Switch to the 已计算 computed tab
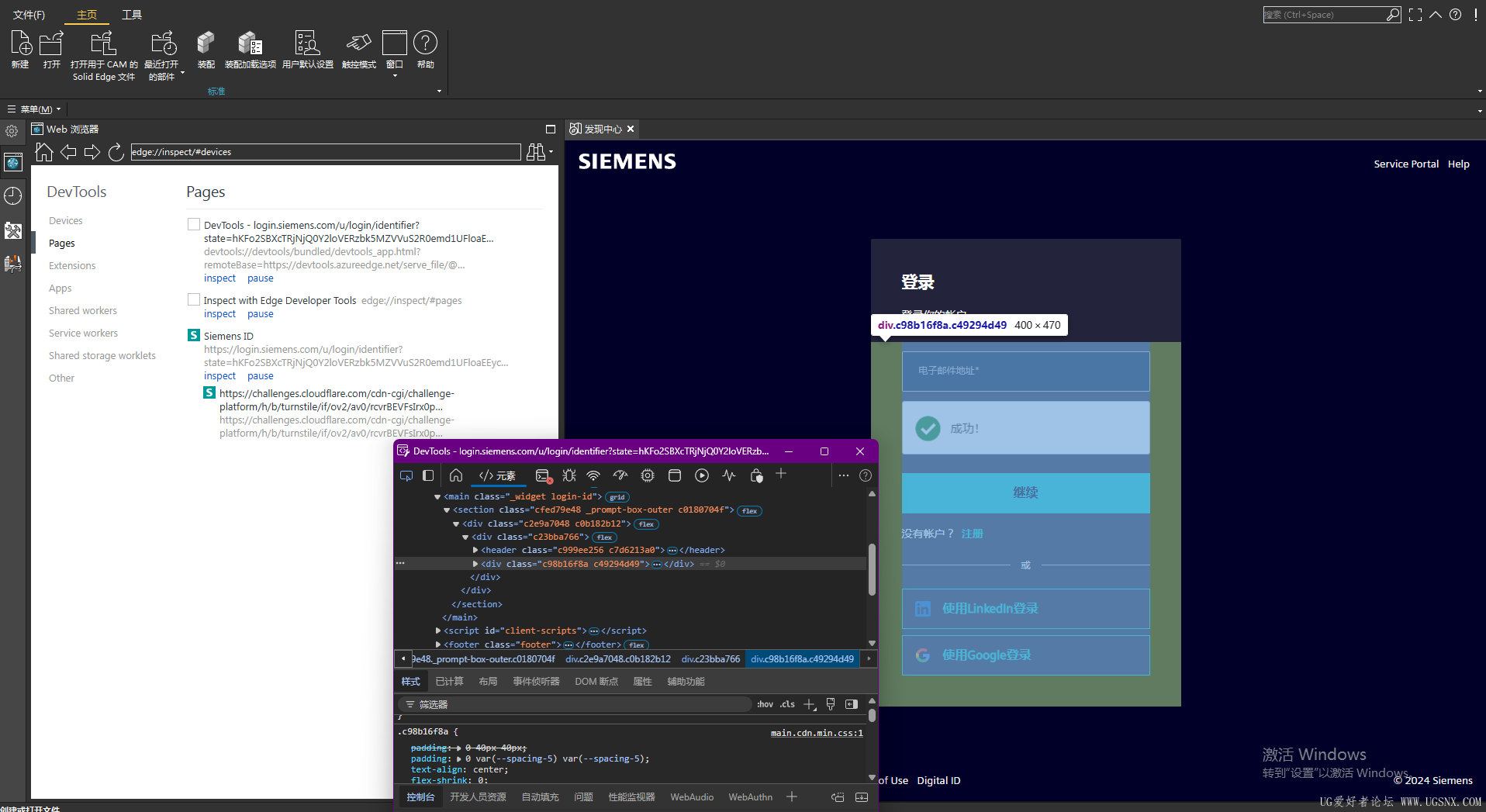 coord(449,682)
